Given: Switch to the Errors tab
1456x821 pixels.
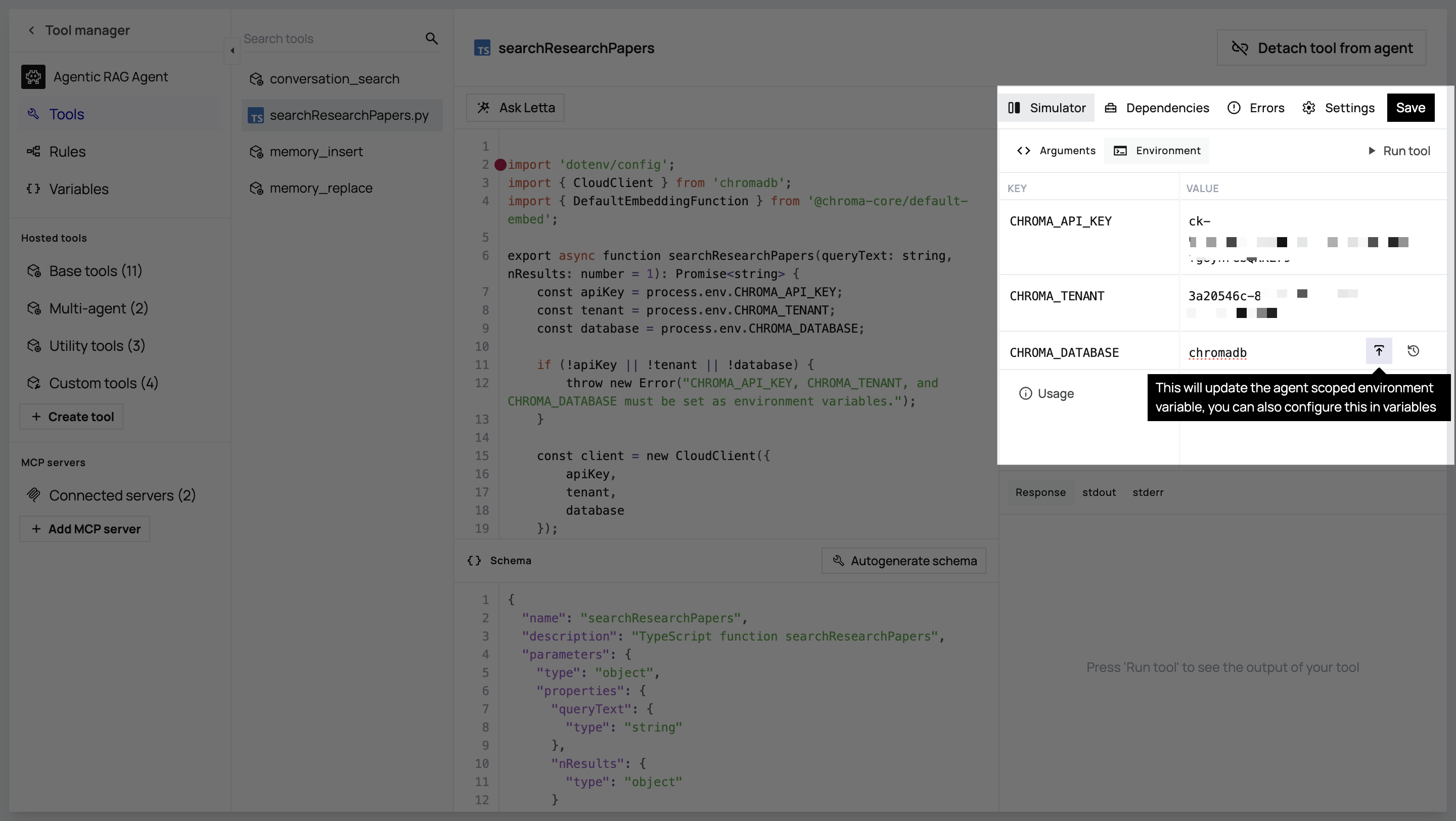Looking at the screenshot, I should tap(1256, 108).
